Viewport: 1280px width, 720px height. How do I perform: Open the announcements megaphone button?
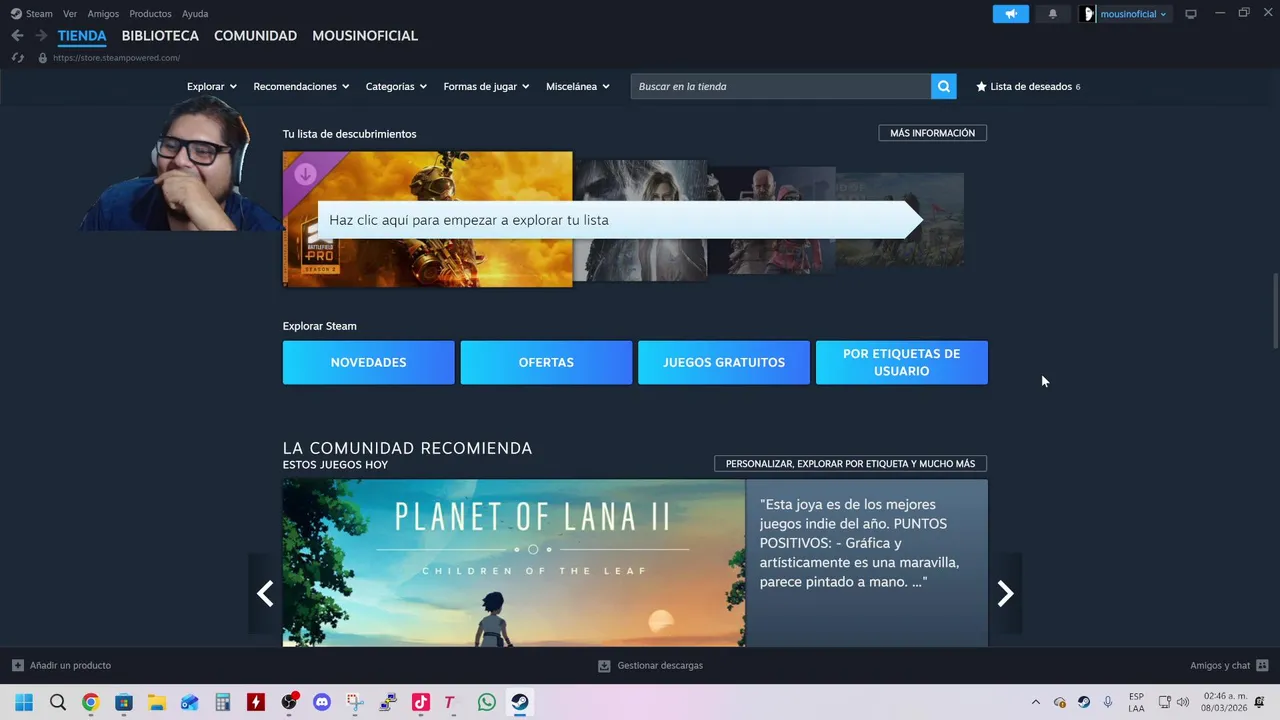(x=1011, y=14)
